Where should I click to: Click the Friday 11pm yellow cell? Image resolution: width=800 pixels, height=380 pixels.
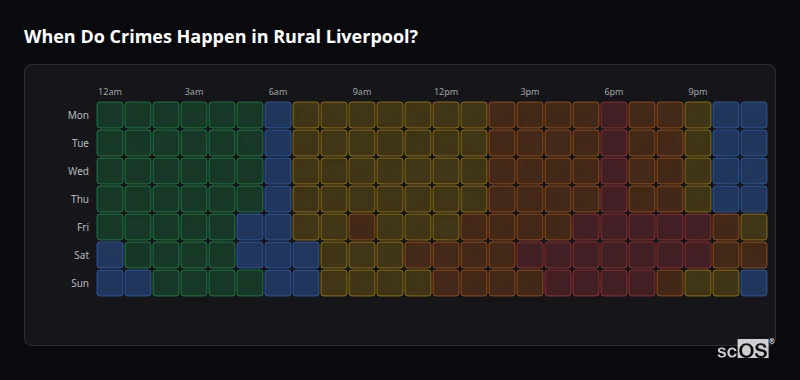click(x=754, y=227)
